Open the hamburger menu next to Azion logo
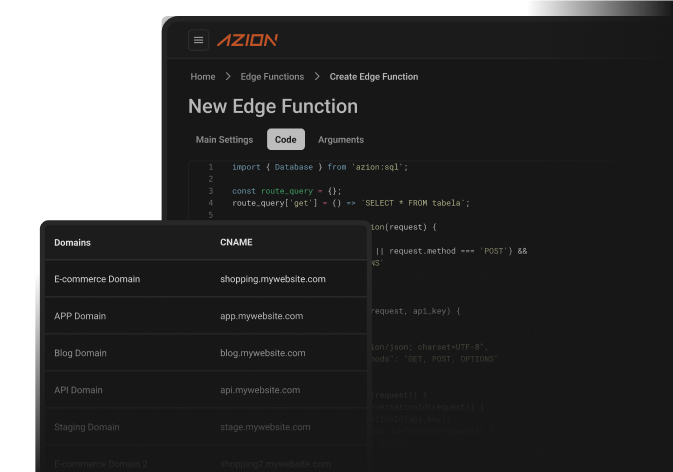 [x=198, y=40]
